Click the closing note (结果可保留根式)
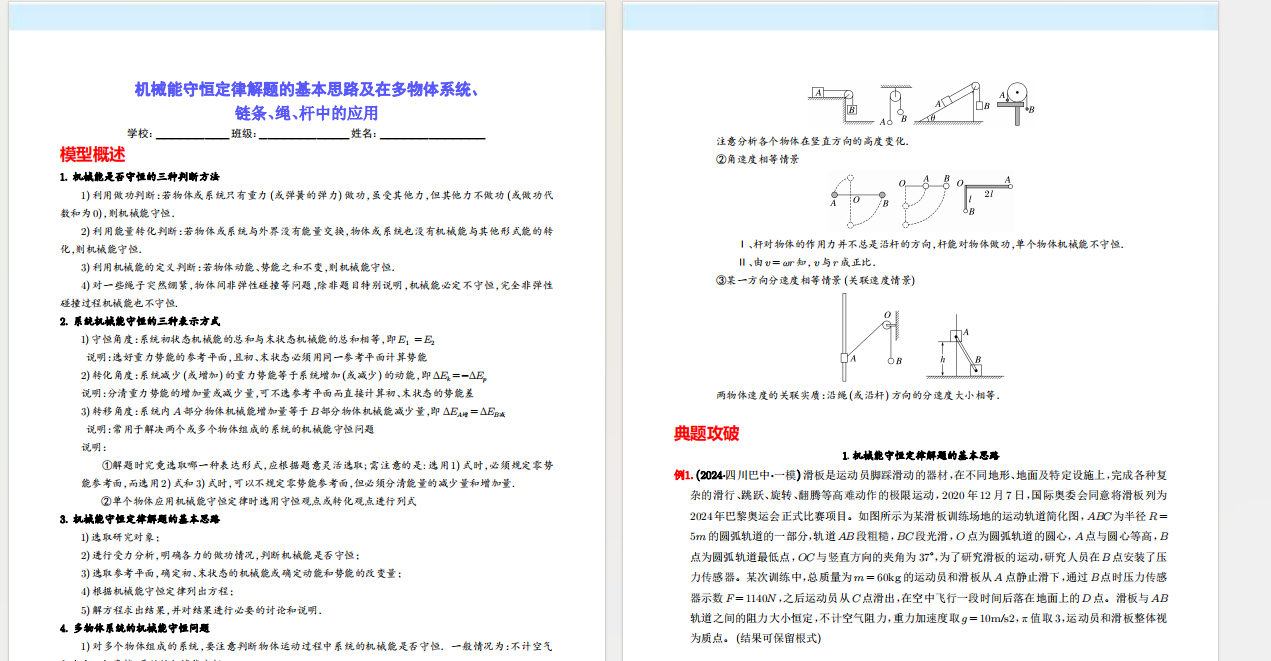Image resolution: width=1271 pixels, height=661 pixels. pyautogui.click(x=778, y=637)
